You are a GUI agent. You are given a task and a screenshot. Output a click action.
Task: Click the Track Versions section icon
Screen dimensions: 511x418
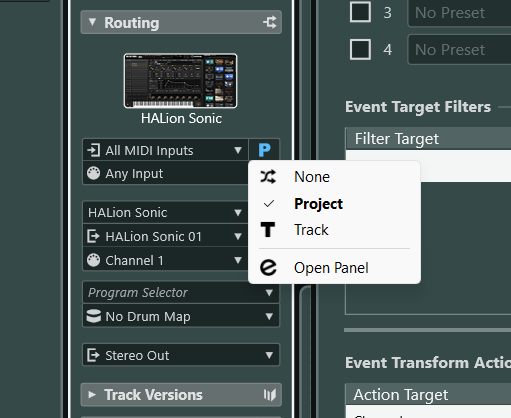[x=270, y=395]
